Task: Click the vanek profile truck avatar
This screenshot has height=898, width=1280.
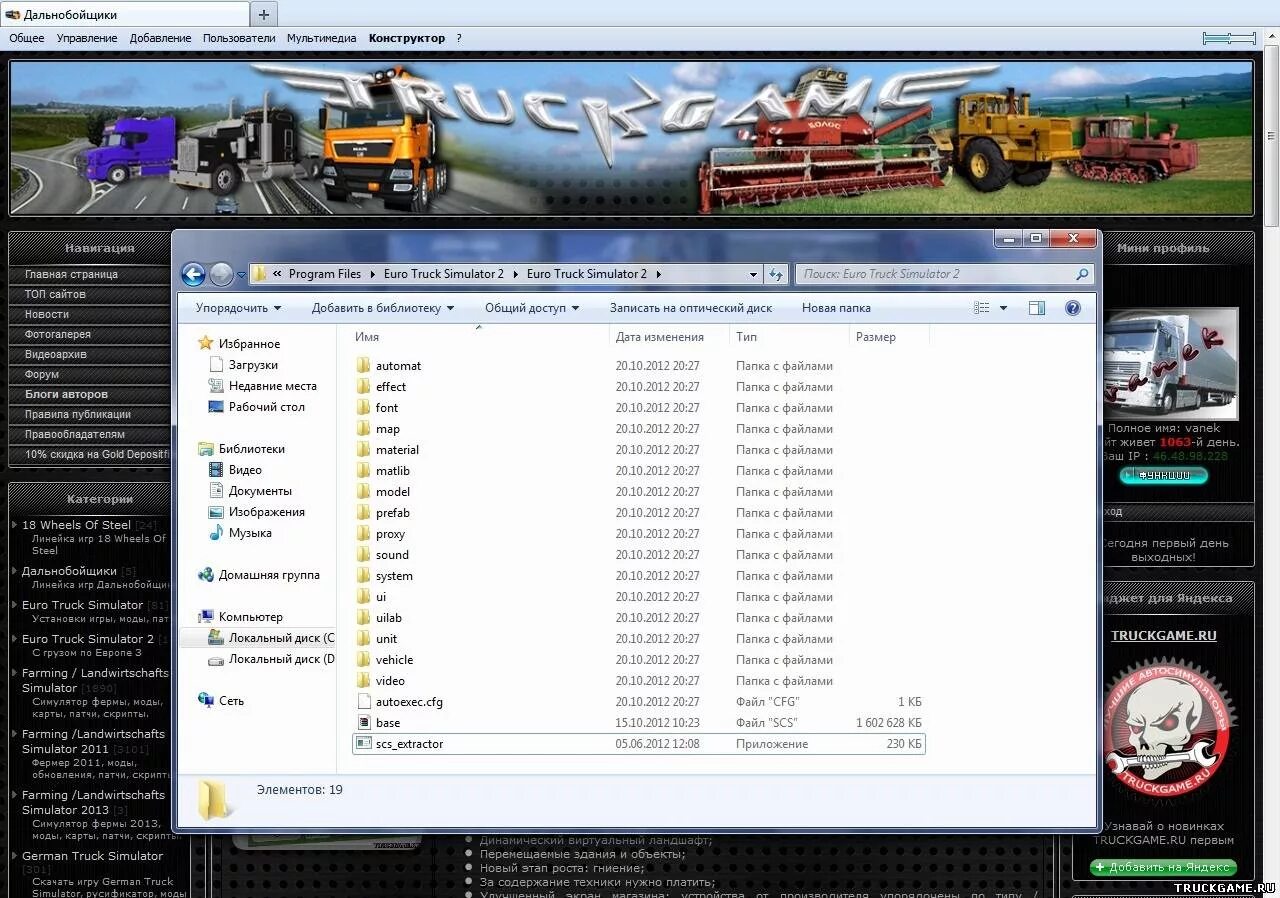Action: point(1170,363)
